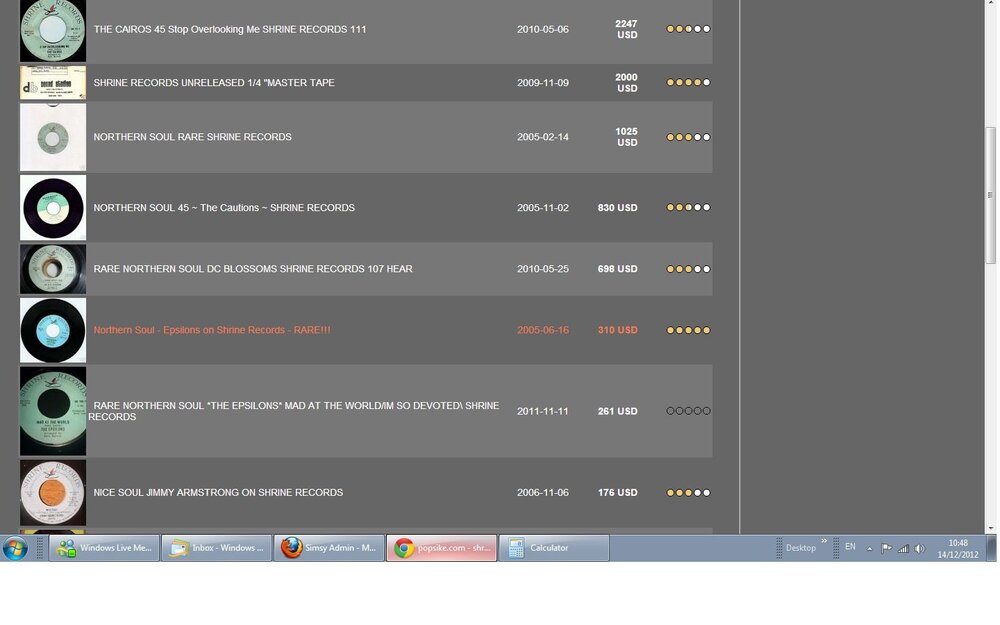Screen dimensions: 1000x625
Task: Click the blue-label Epsilons RARE!!! thumbnail
Action: 53,330
